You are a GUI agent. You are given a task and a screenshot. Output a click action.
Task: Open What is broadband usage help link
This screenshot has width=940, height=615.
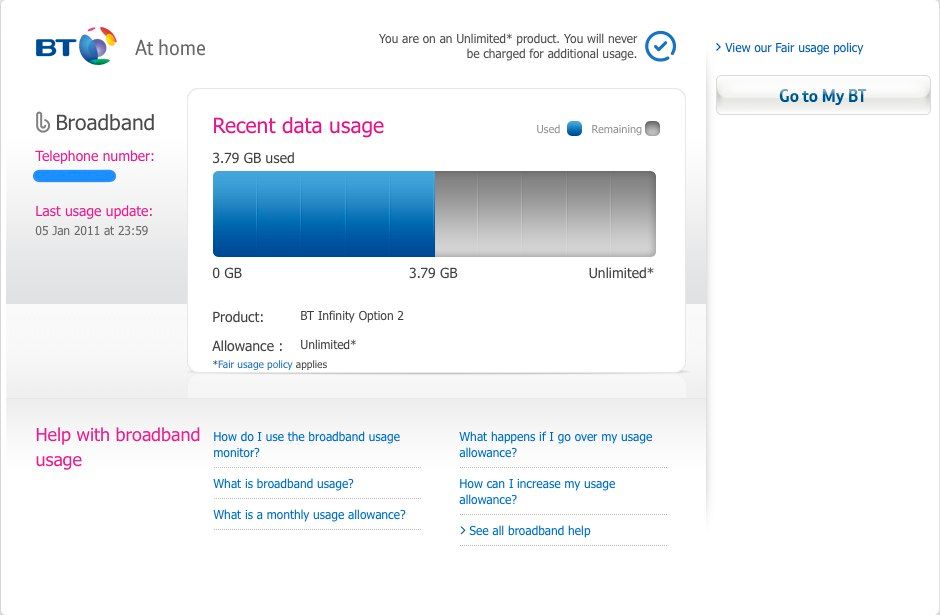click(283, 484)
